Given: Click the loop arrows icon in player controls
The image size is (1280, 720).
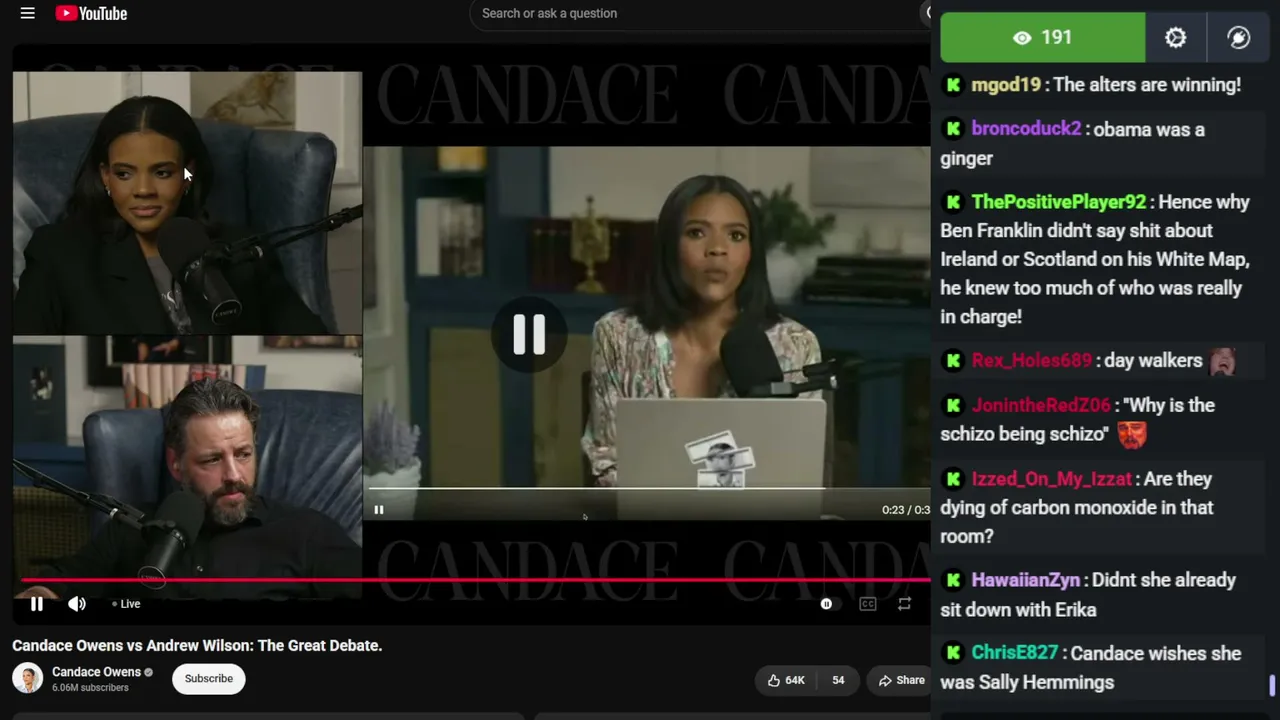Looking at the screenshot, I should [904, 604].
